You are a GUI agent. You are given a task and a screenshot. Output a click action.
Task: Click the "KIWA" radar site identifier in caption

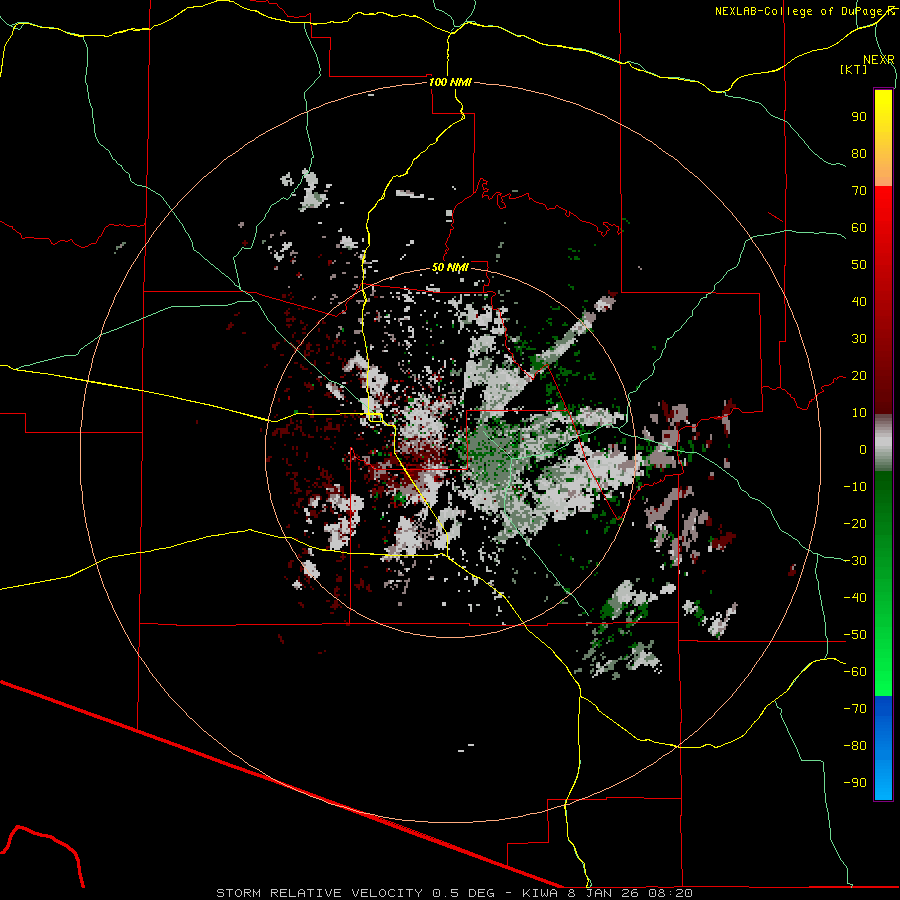[x=540, y=893]
